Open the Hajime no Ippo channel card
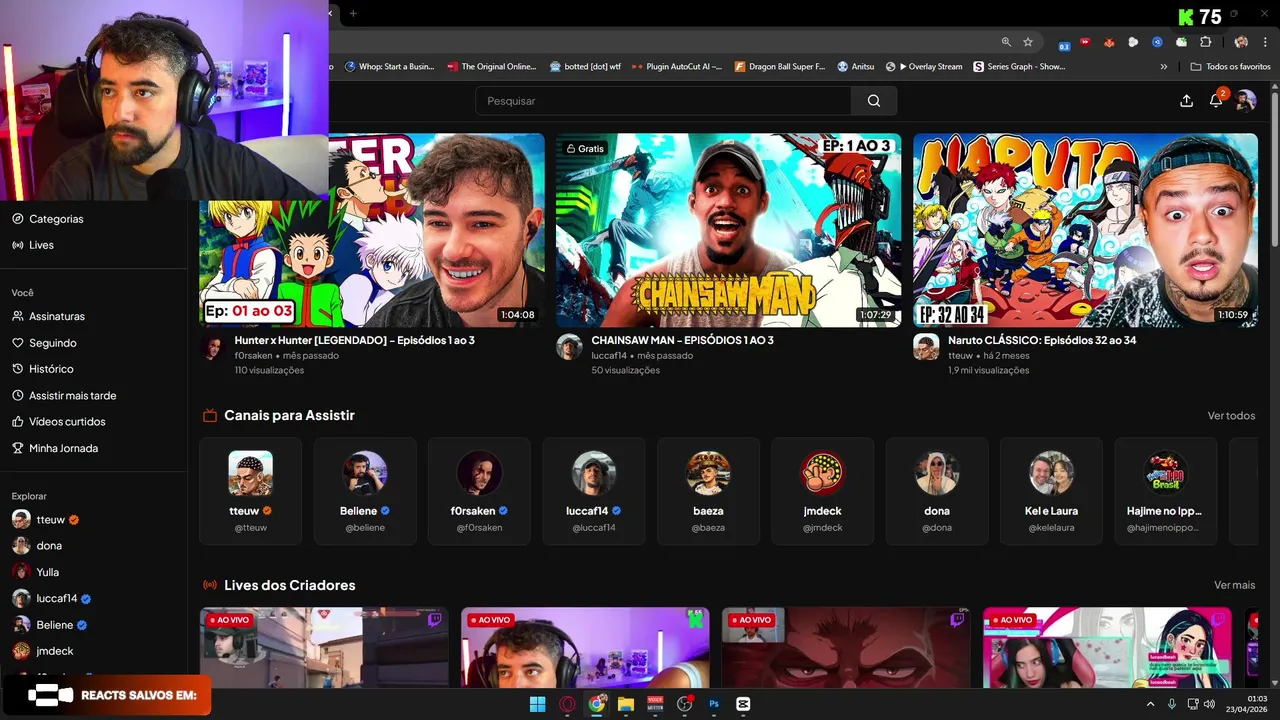 (x=1166, y=491)
